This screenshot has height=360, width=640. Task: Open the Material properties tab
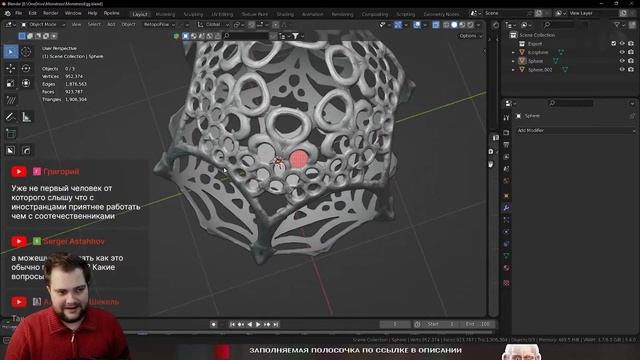507,268
